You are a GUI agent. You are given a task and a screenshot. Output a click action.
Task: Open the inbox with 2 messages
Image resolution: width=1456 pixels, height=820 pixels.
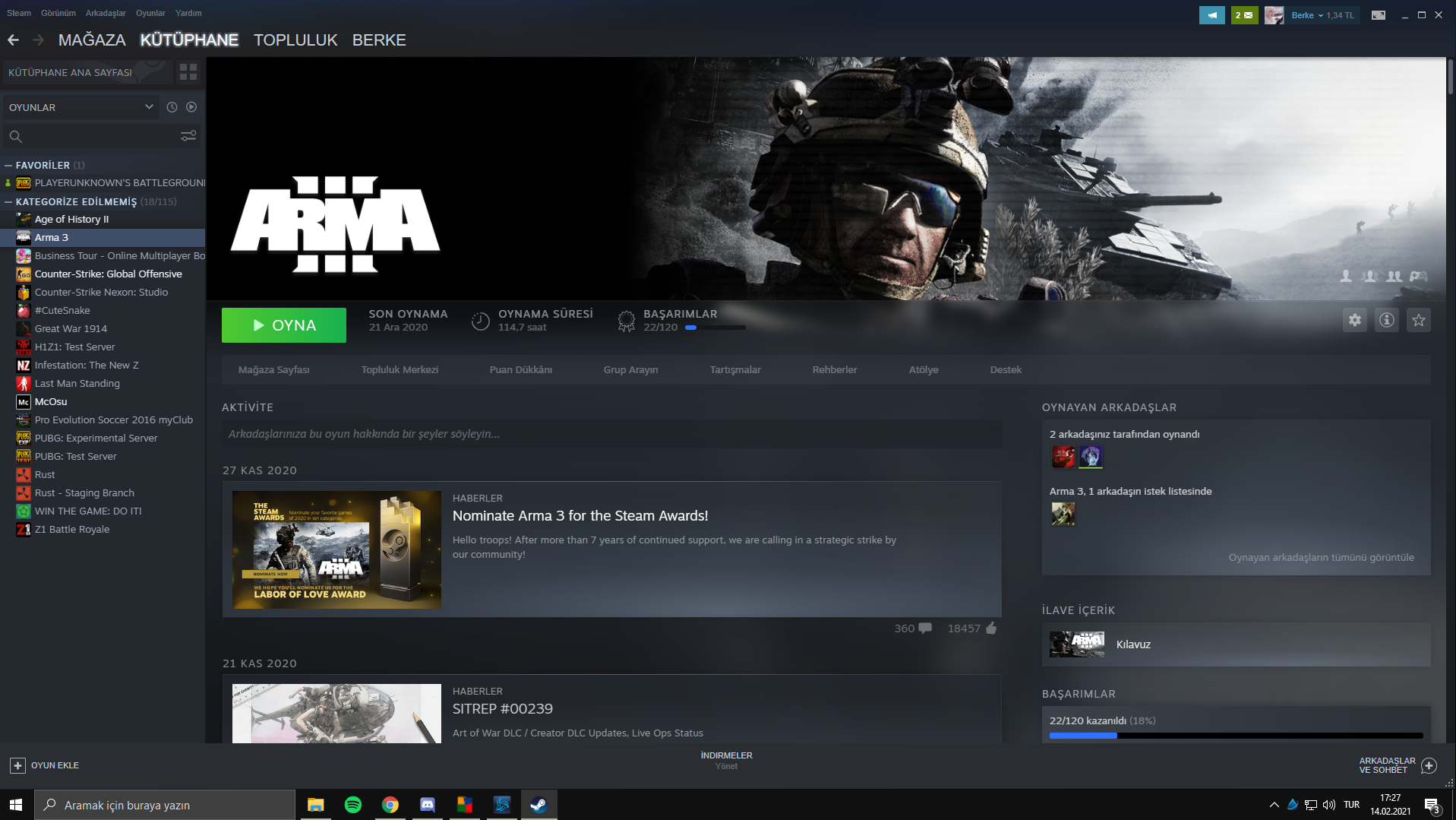coord(1244,15)
